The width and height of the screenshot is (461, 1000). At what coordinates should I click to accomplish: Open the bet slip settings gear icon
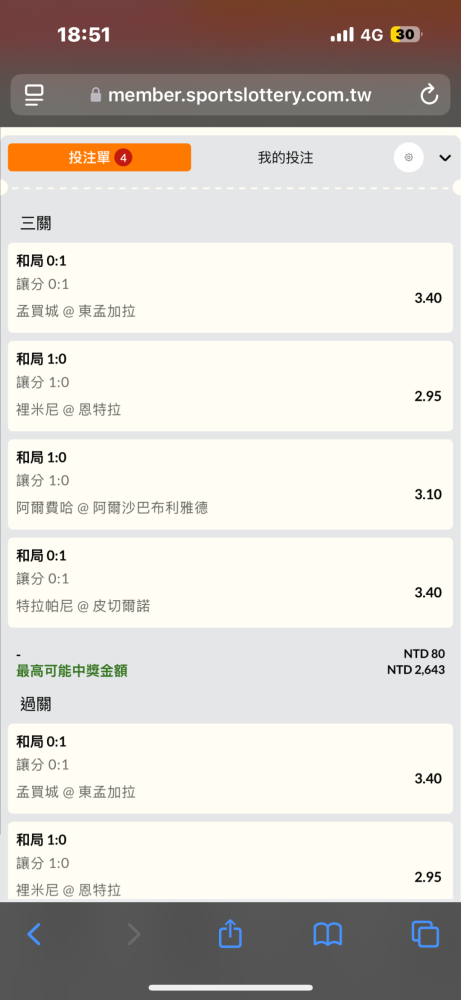click(409, 158)
